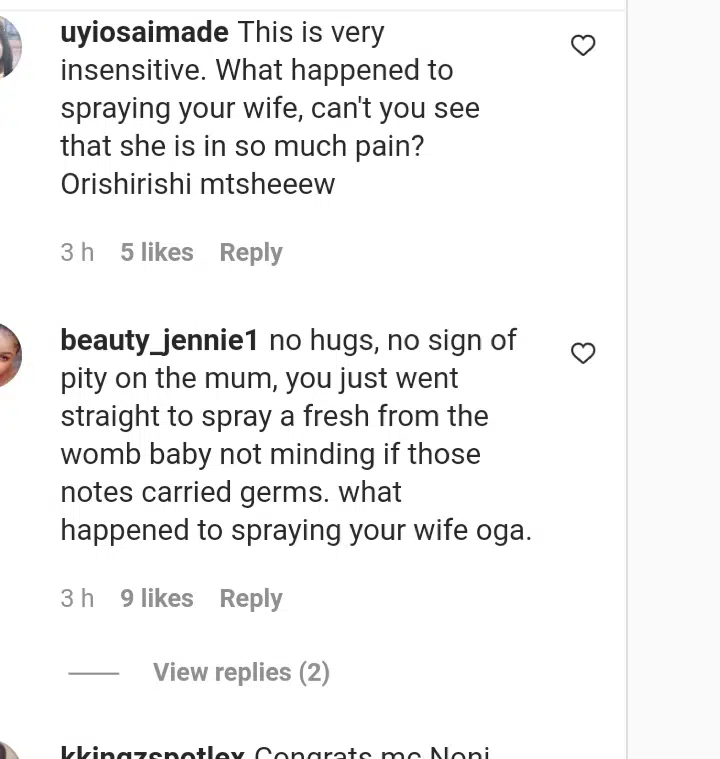The width and height of the screenshot is (720, 759).
Task: Click the blank gray panel on the right
Action: [x=673, y=380]
